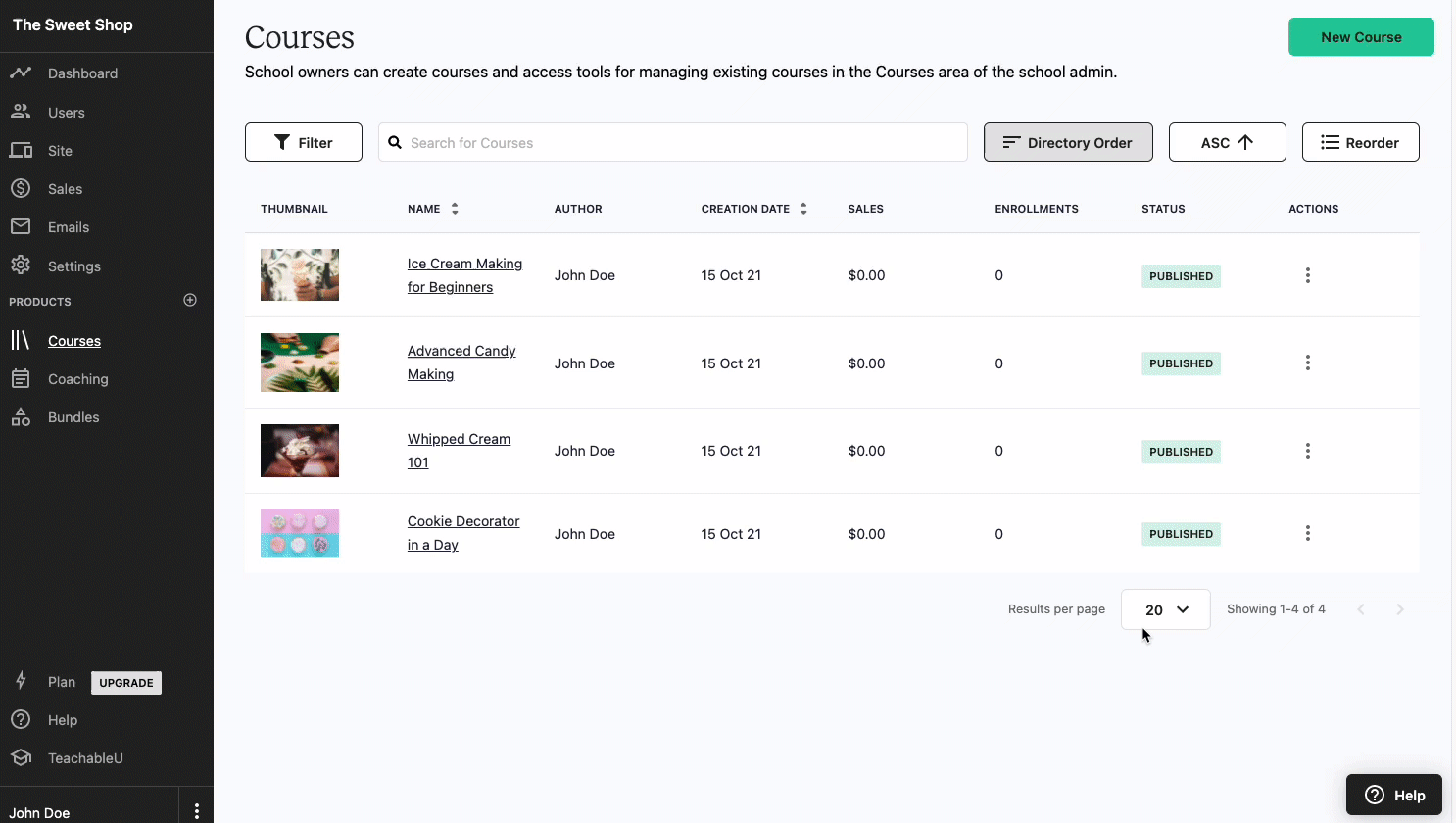The image size is (1456, 823).
Task: Click the Emails envelope icon
Action: [x=21, y=226]
